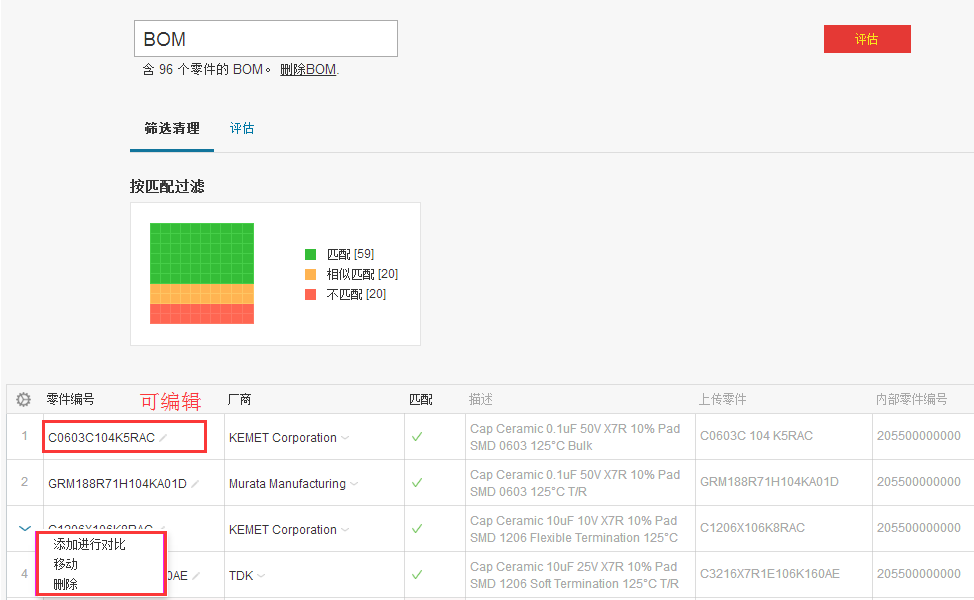Screen dimensions: 974x600
Task: Click the match checkmark in Murata row
Action: 417,483
